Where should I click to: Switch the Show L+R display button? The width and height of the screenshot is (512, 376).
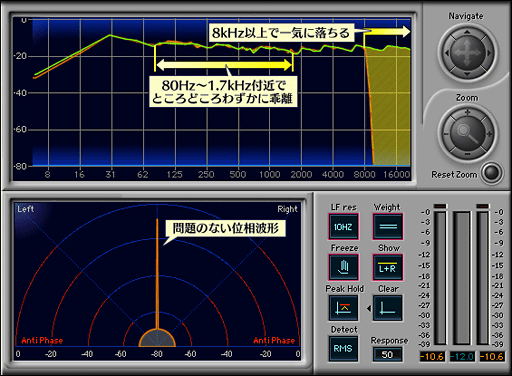pos(388,267)
